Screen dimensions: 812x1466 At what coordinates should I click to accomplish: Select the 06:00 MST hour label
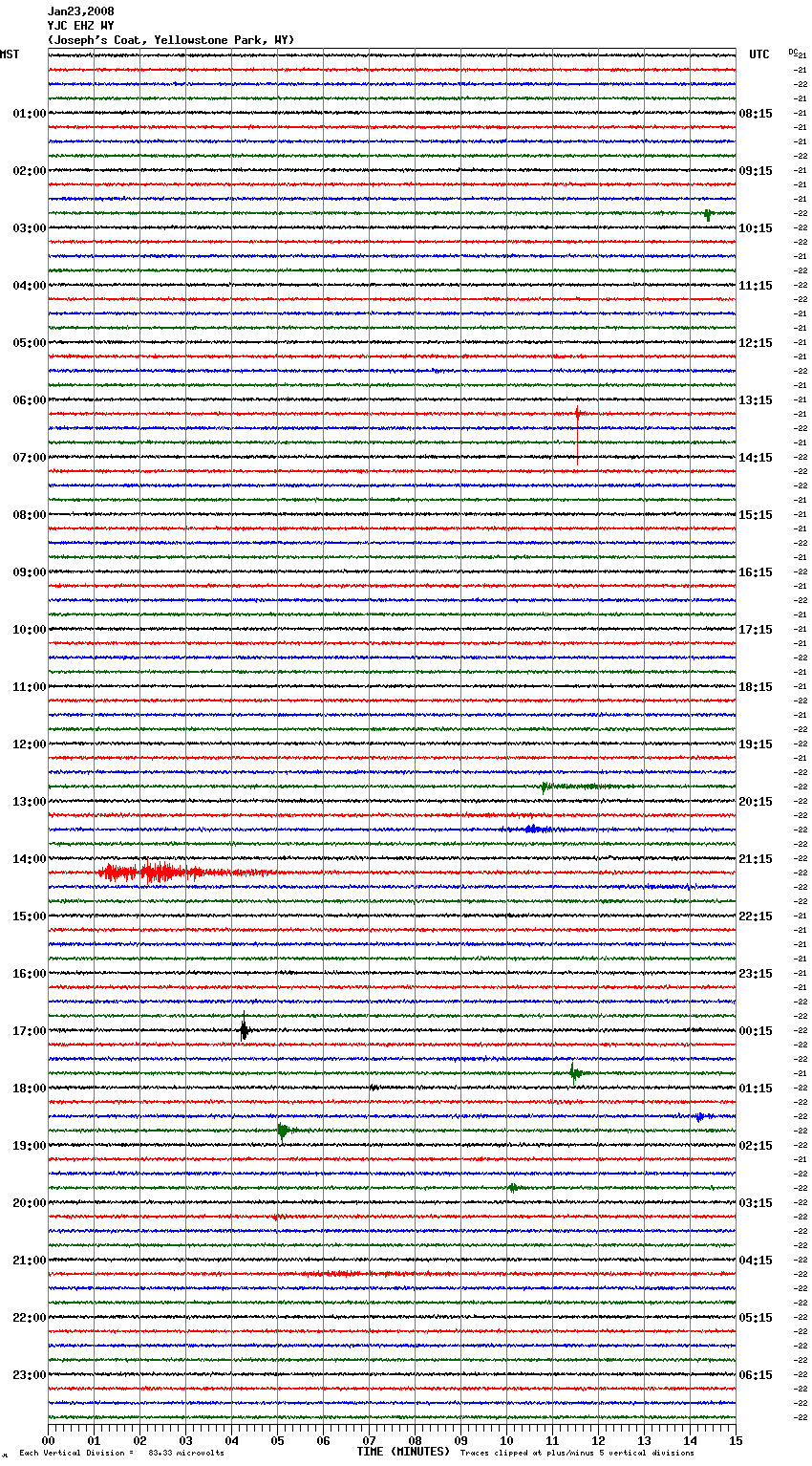[x=29, y=400]
